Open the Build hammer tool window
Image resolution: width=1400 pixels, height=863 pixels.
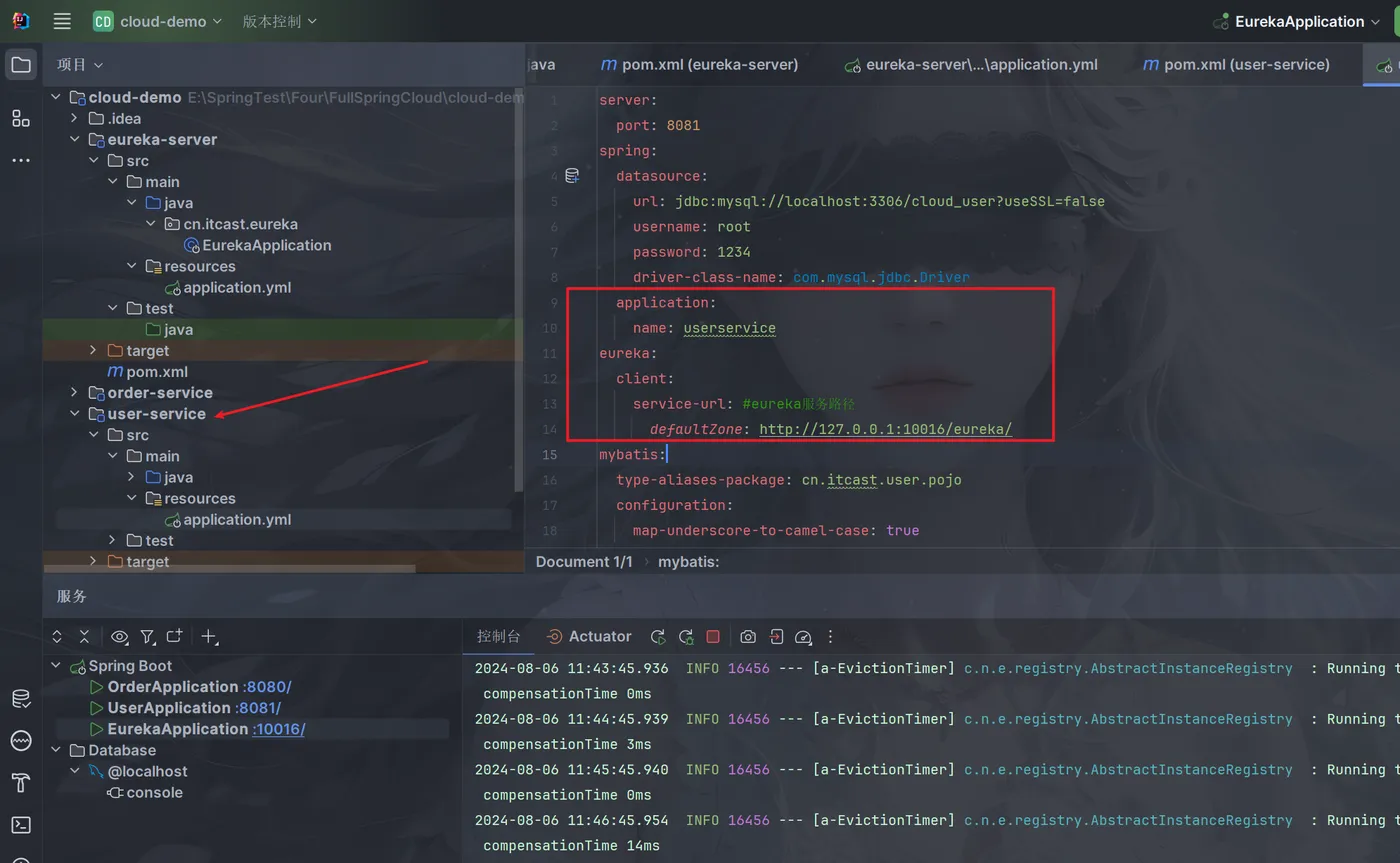20,782
